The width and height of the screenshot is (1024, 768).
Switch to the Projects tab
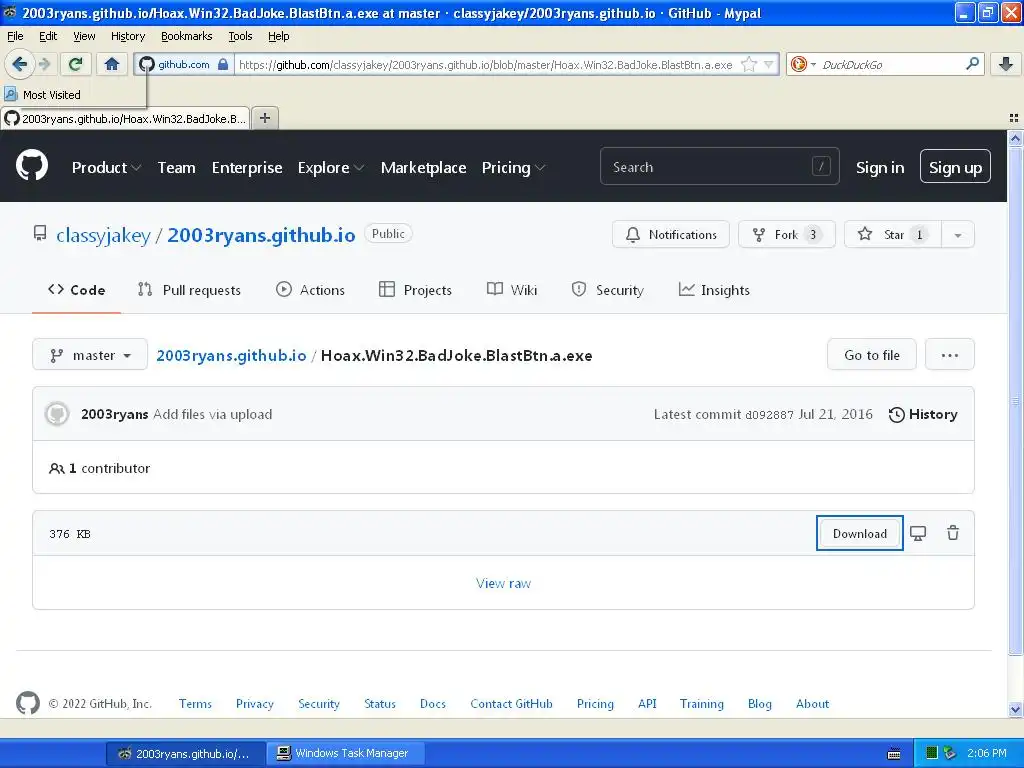[x=415, y=290]
